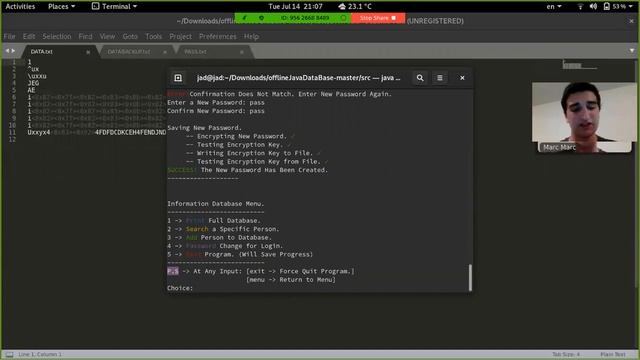Image resolution: width=640 pixels, height=360 pixels.
Task: Open the Activities overview
Action: click(20, 7)
